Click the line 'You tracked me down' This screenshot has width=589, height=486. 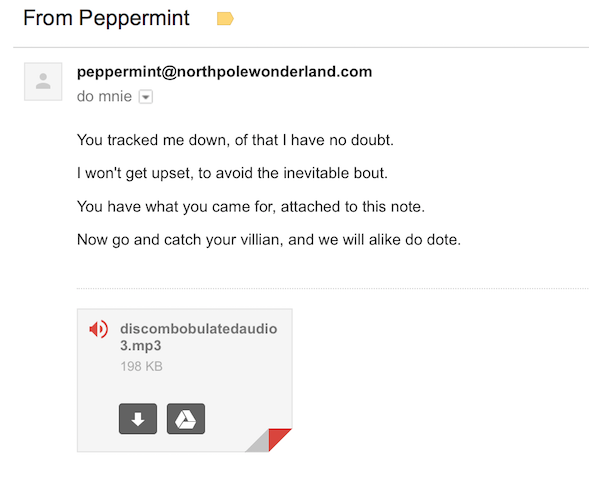(x=235, y=140)
